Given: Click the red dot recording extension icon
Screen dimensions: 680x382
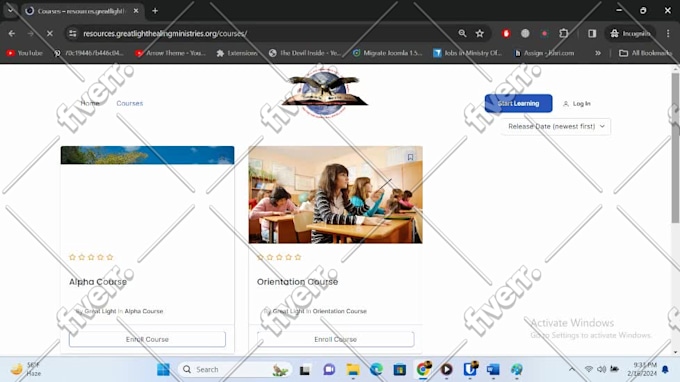Looking at the screenshot, I should (545, 33).
